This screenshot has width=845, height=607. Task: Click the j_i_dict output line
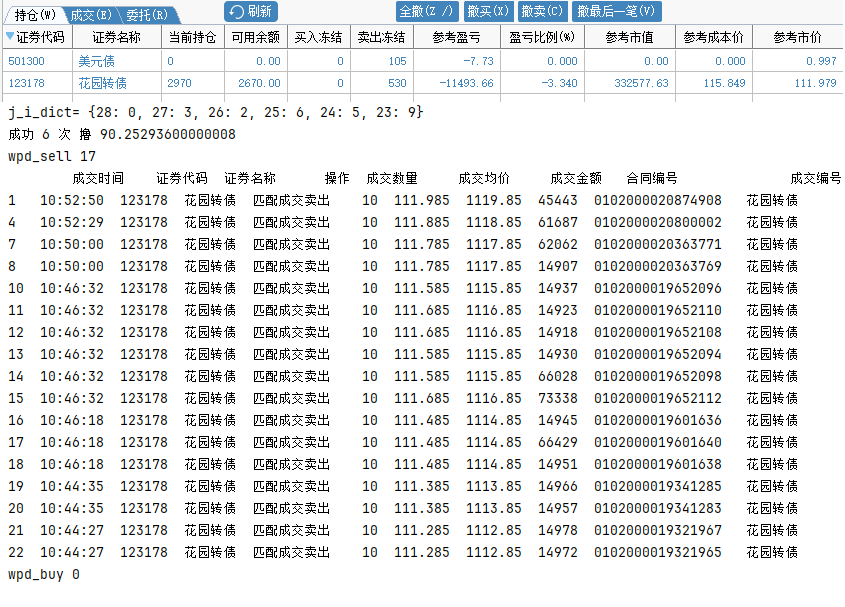(x=216, y=113)
